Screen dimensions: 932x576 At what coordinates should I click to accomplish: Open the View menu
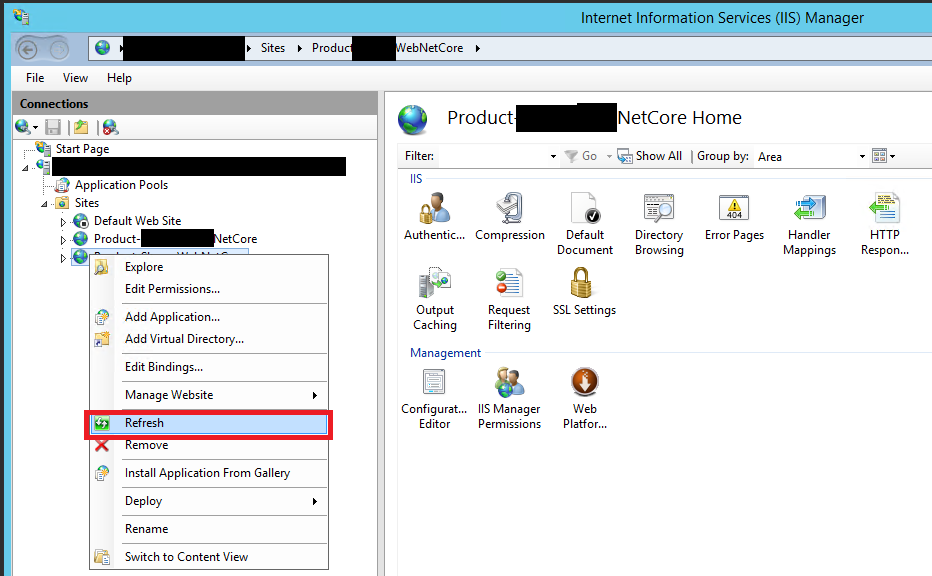75,78
